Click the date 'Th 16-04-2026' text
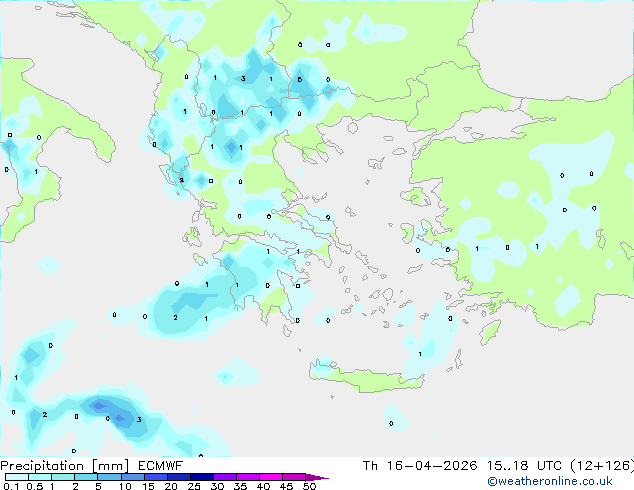The image size is (634, 490). click(x=420, y=466)
